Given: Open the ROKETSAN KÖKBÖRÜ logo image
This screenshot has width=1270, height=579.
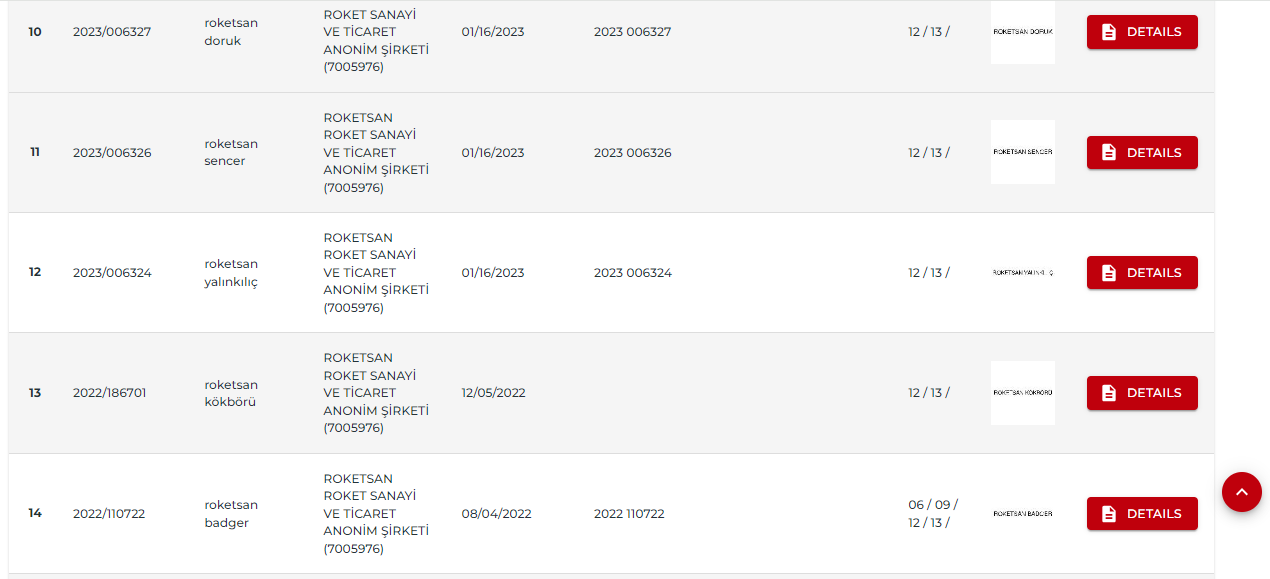Looking at the screenshot, I should coord(1022,393).
